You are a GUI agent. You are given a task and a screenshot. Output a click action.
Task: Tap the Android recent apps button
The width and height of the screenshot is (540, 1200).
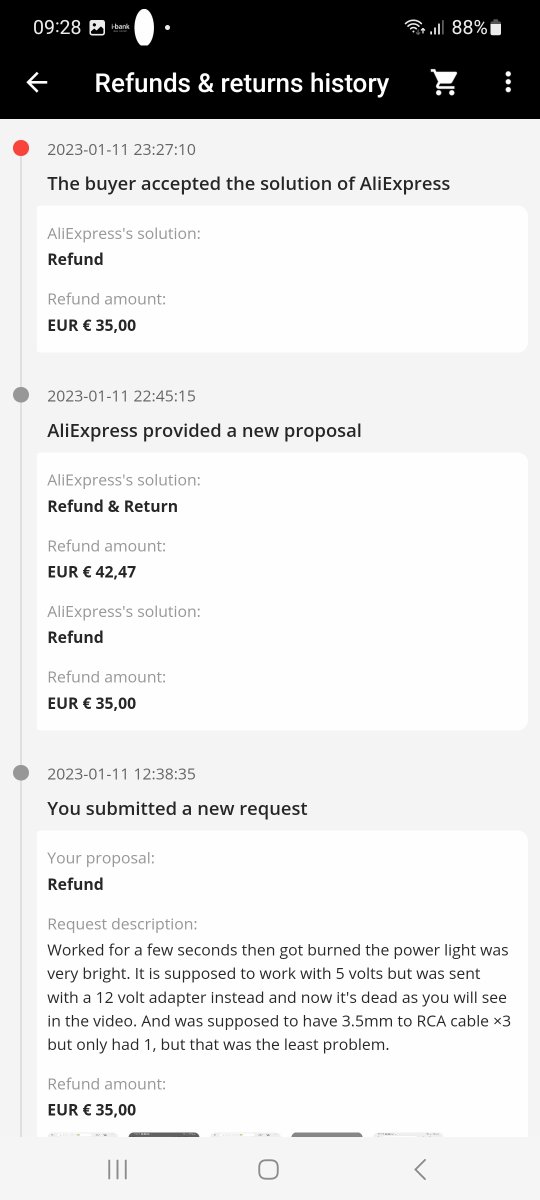click(117, 1169)
